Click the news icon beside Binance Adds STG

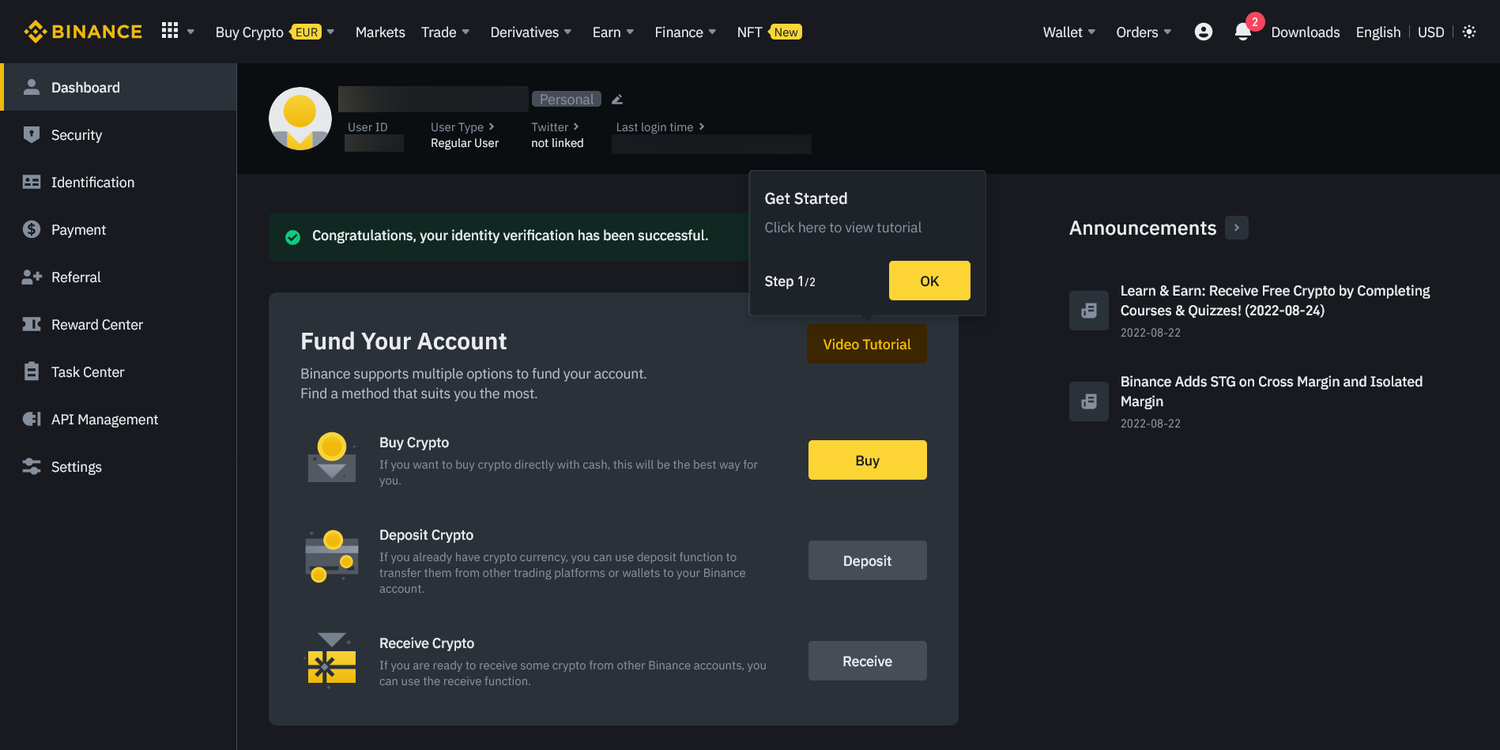[1089, 401]
